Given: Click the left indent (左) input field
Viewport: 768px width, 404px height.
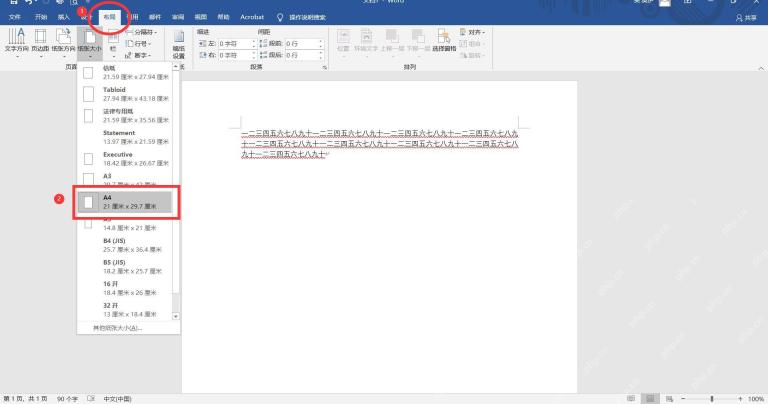Looking at the screenshot, I should click(234, 44).
